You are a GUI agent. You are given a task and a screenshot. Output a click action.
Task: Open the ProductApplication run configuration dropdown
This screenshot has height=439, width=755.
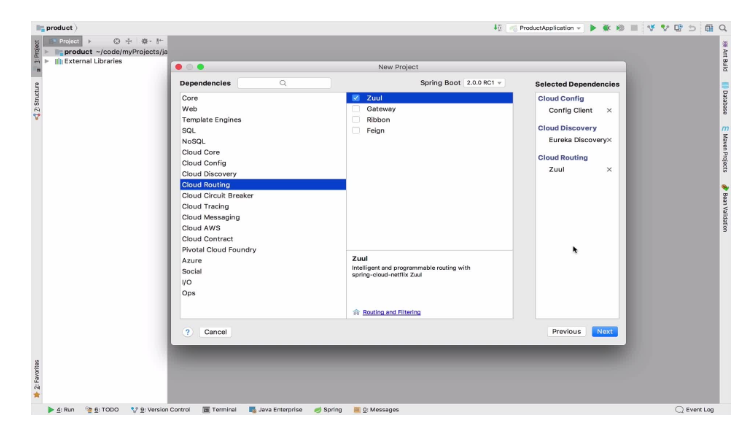(x=546, y=28)
